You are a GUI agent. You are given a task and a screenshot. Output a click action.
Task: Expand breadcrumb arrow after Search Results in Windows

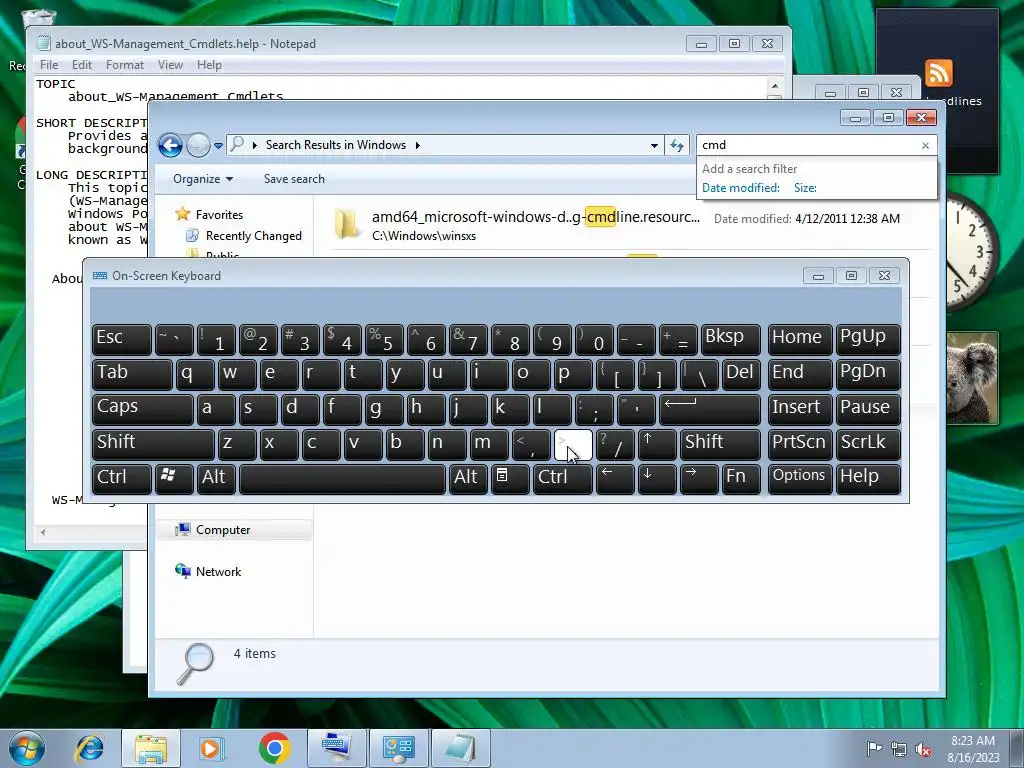point(417,145)
